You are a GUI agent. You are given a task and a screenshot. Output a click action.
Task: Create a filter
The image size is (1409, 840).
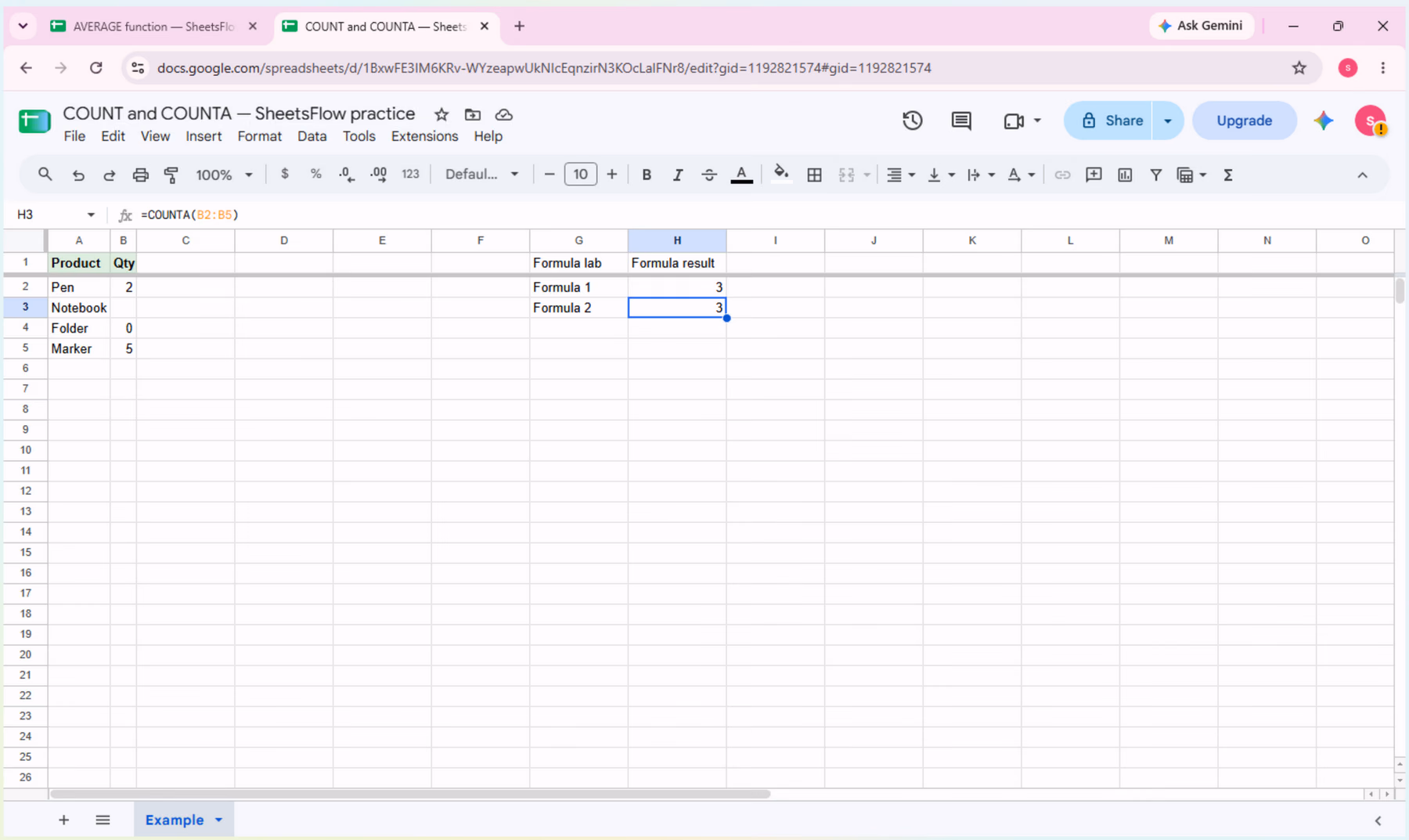point(1155,175)
